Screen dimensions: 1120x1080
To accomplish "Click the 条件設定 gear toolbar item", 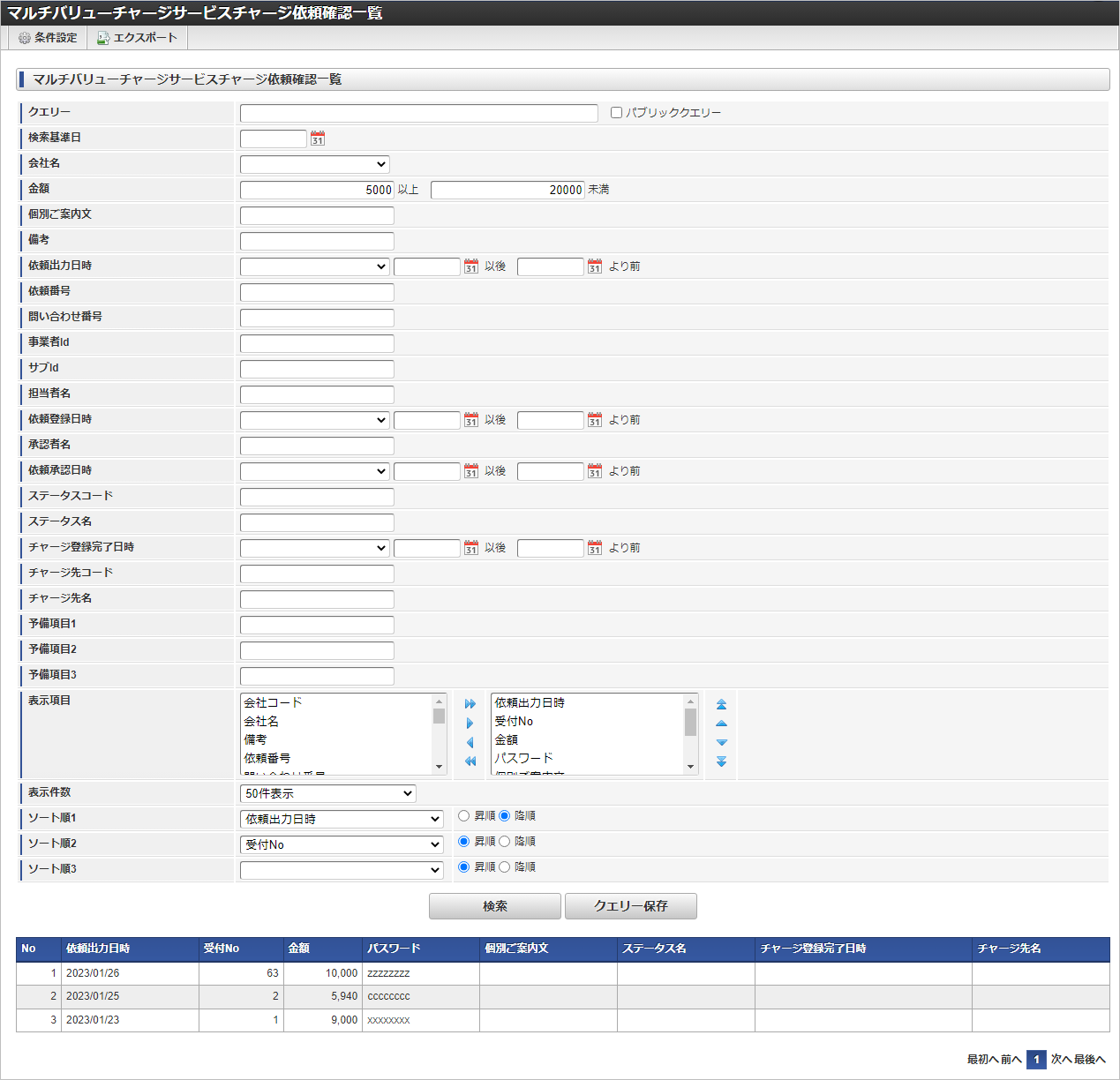I will [x=48, y=38].
